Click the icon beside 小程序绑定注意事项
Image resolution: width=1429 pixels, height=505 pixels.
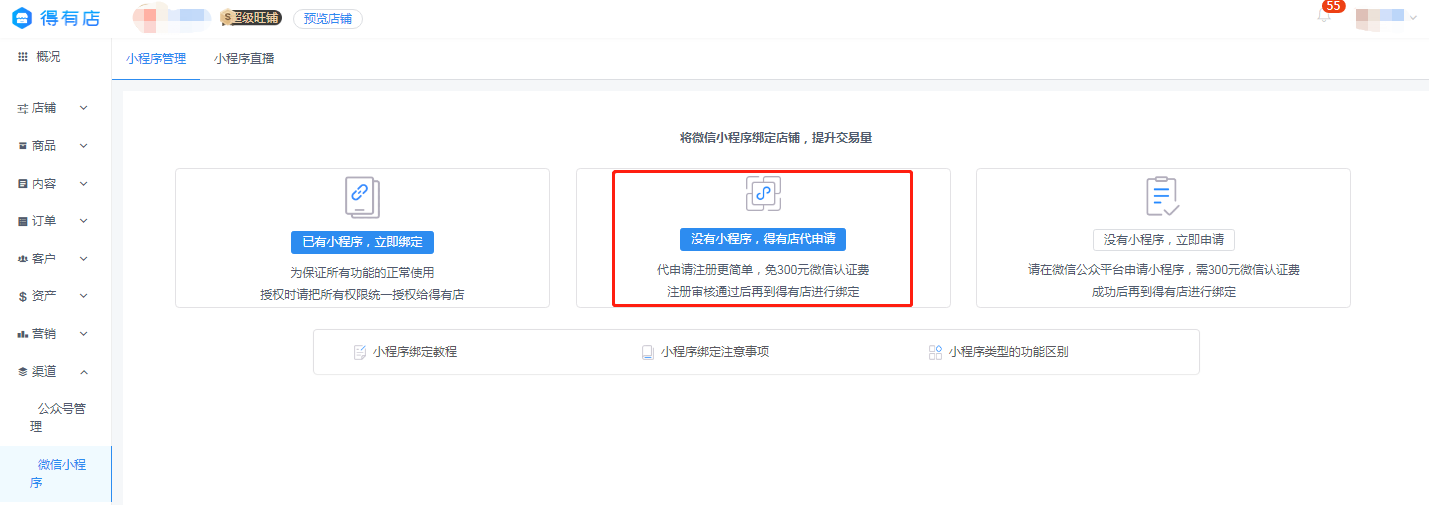tap(648, 352)
